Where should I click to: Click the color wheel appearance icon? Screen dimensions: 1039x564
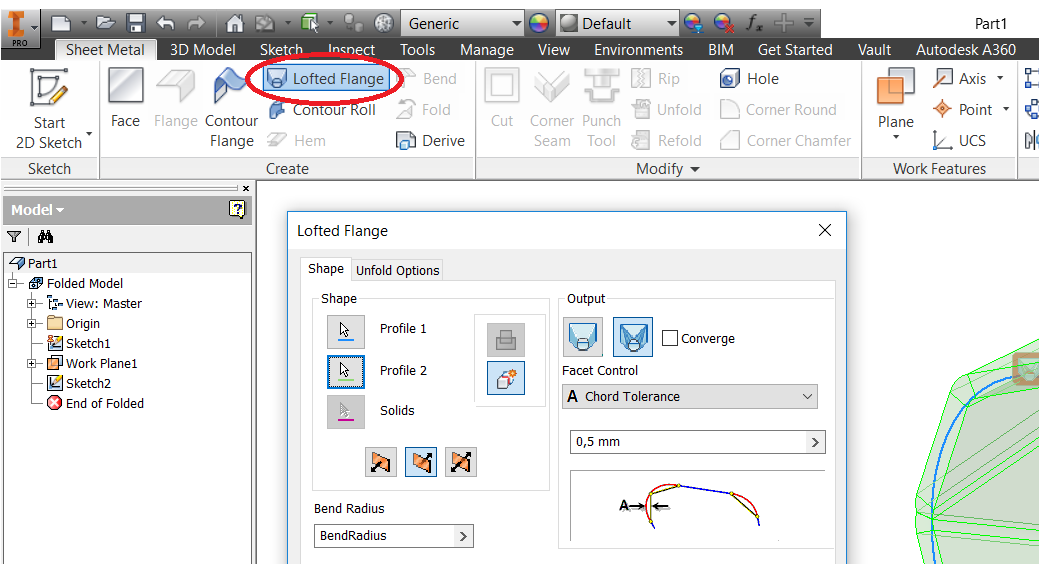(x=539, y=24)
